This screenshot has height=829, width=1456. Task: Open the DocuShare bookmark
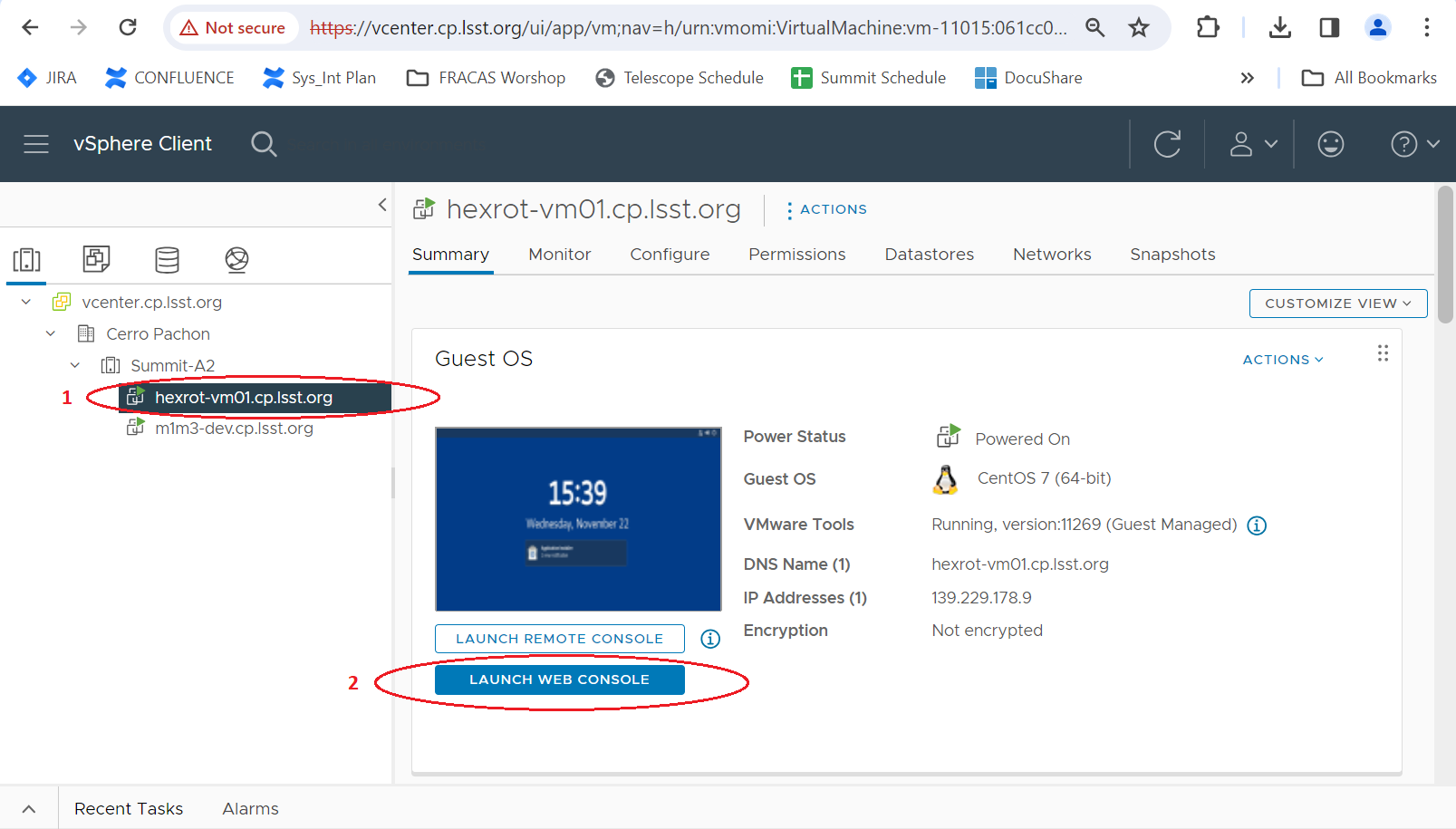pyautogui.click(x=1028, y=78)
